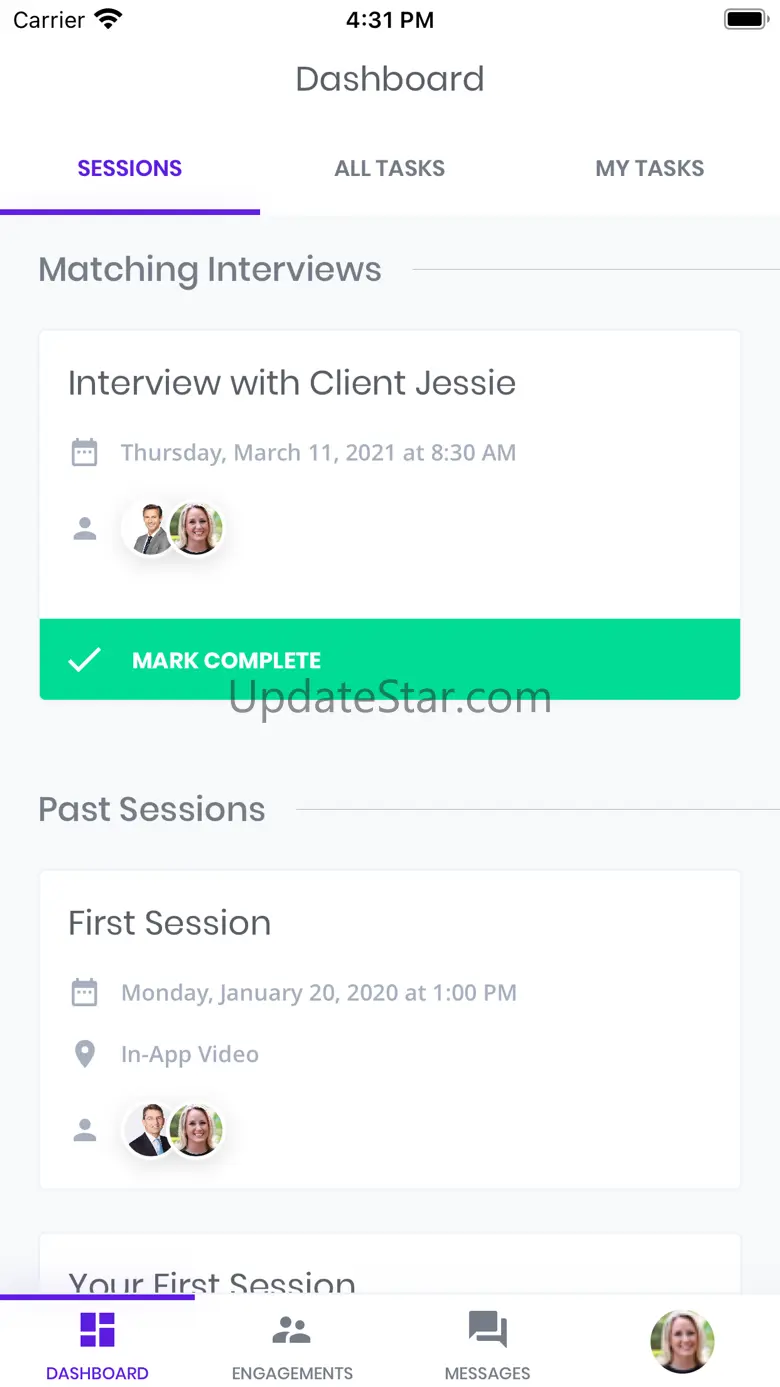
Task: Tap the Wi-Fi icon in status bar
Action: (107, 19)
